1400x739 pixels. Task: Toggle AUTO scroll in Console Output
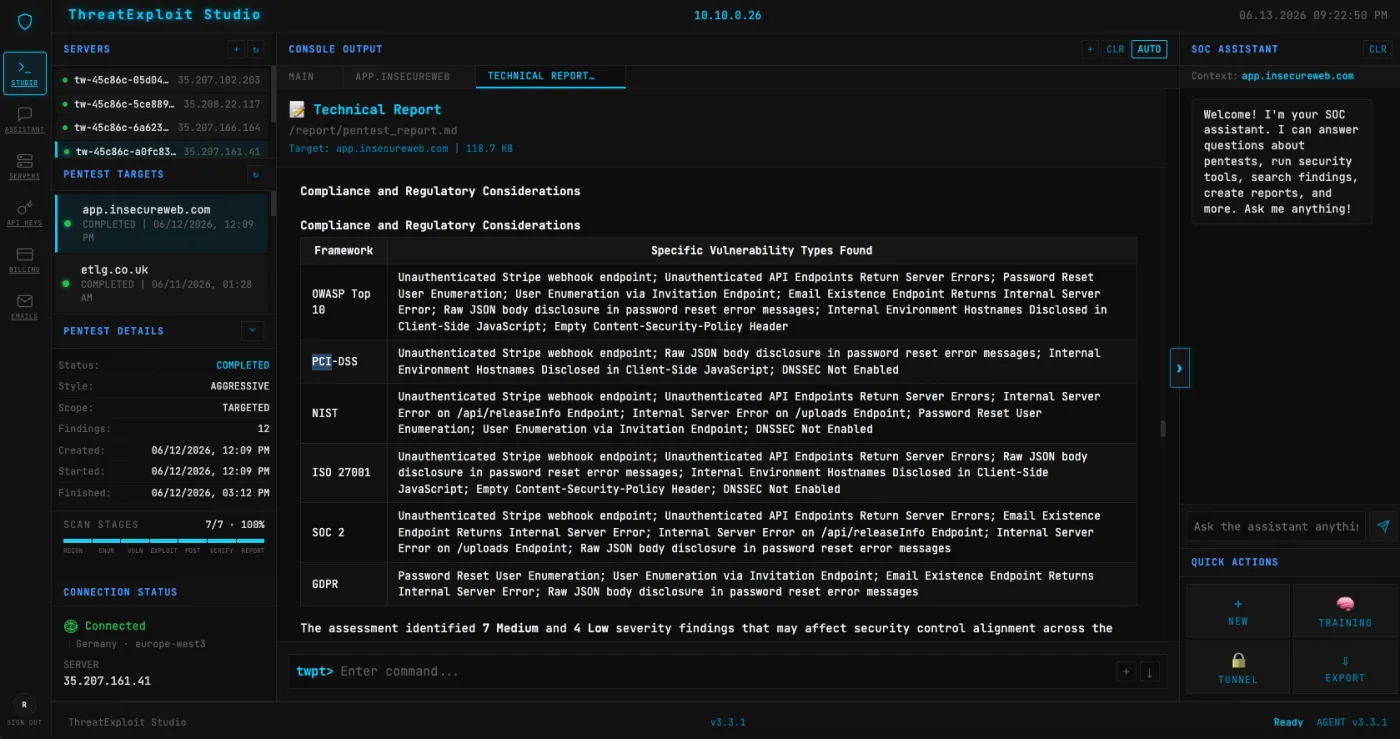(1149, 49)
